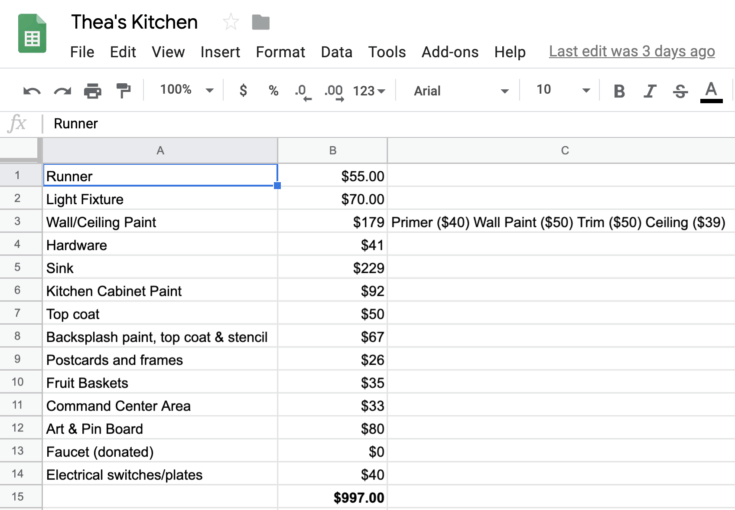Open the Format menu
The height and width of the screenshot is (510, 735).
[280, 52]
